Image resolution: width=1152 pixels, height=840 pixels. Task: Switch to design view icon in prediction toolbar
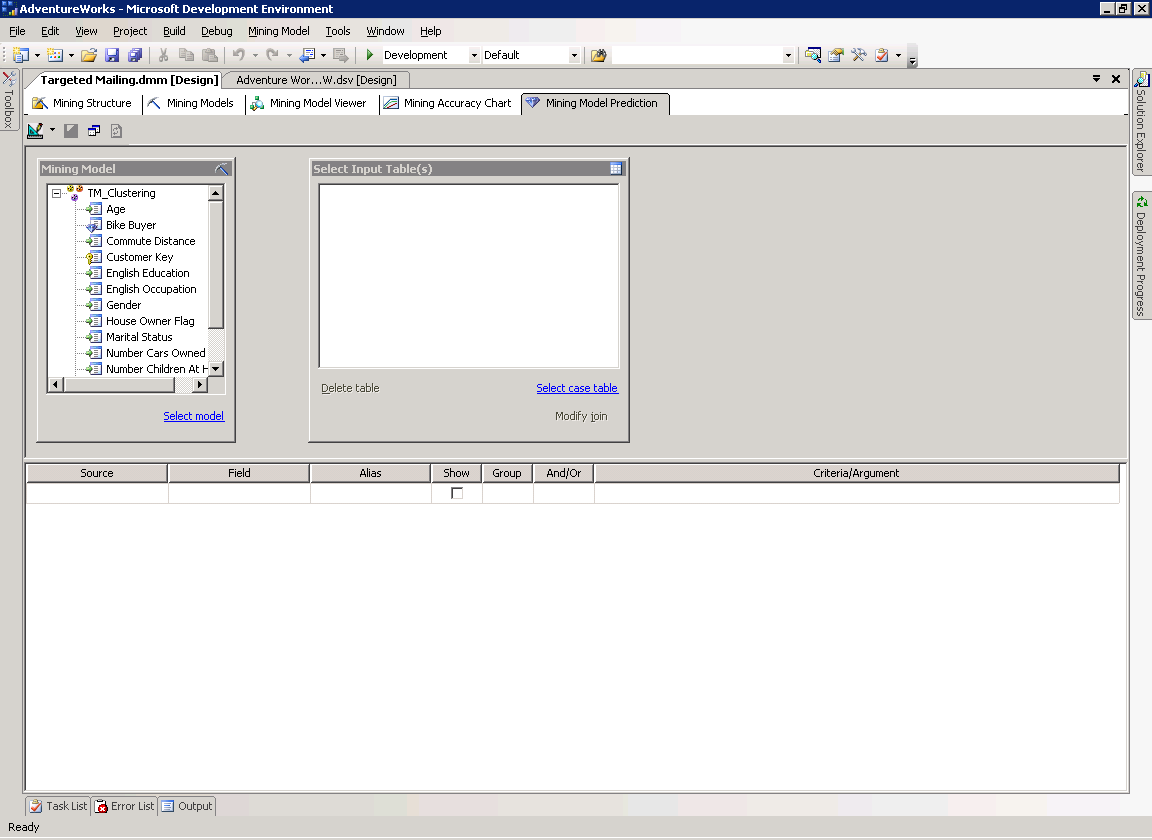pos(35,131)
